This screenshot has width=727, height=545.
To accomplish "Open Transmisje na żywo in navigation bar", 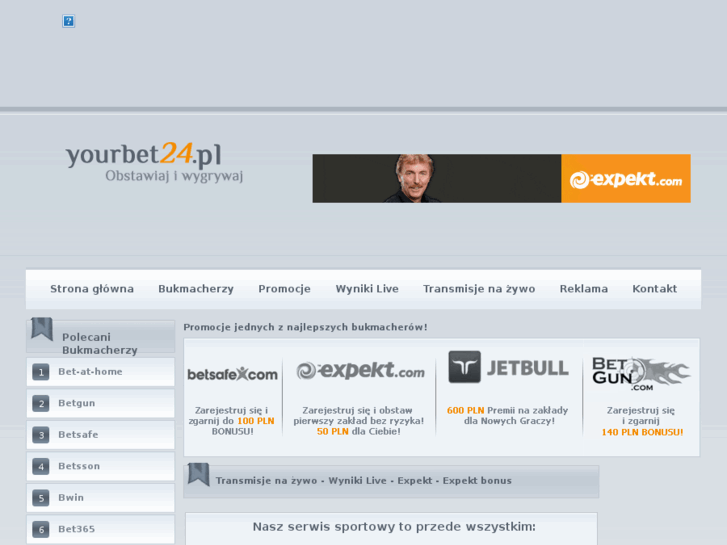I will (x=479, y=289).
